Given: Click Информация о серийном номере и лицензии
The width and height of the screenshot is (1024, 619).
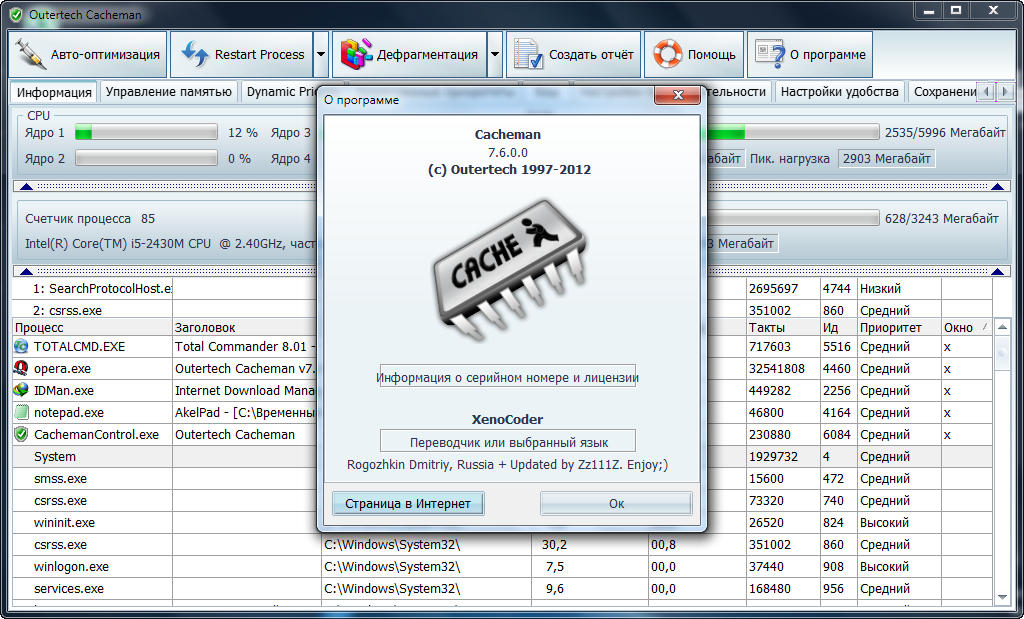Looking at the screenshot, I should [x=507, y=378].
